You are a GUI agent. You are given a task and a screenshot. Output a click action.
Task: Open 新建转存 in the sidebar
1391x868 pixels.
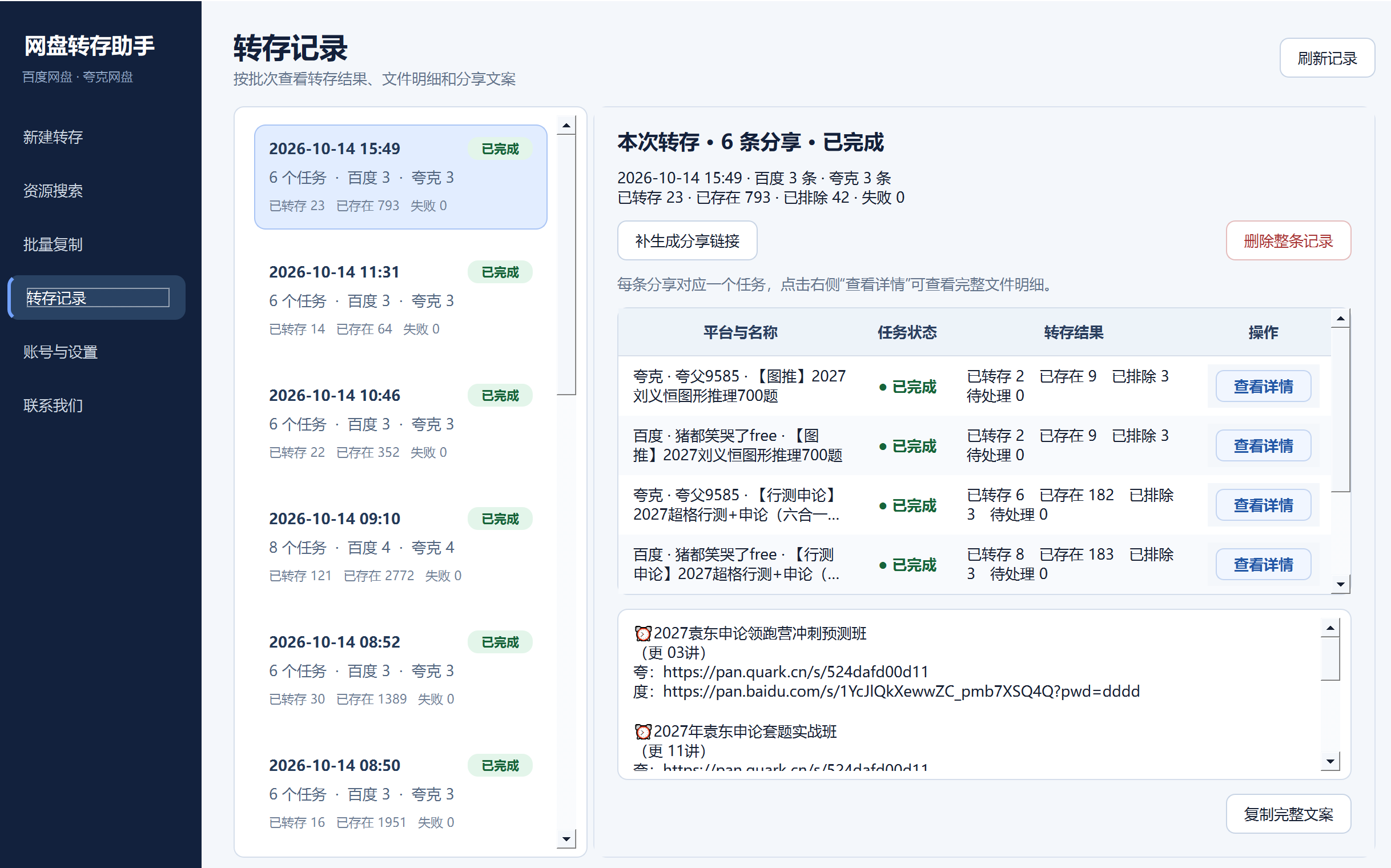point(97,136)
